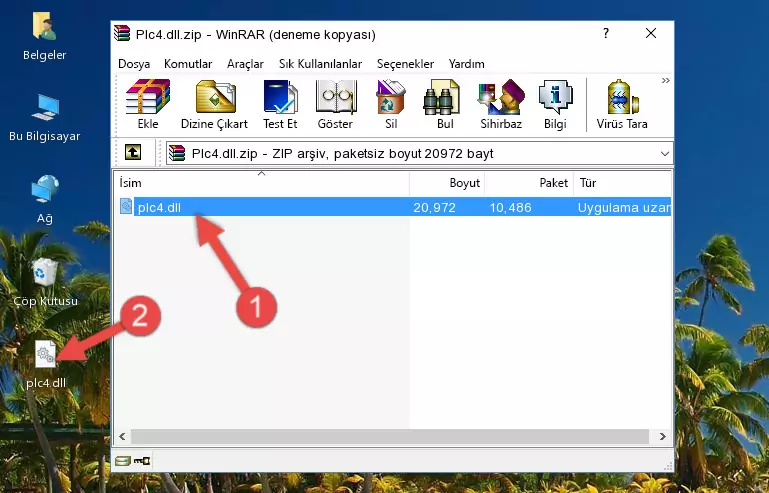
Task: Click the Virüs Tara scan icon
Action: click(622, 104)
